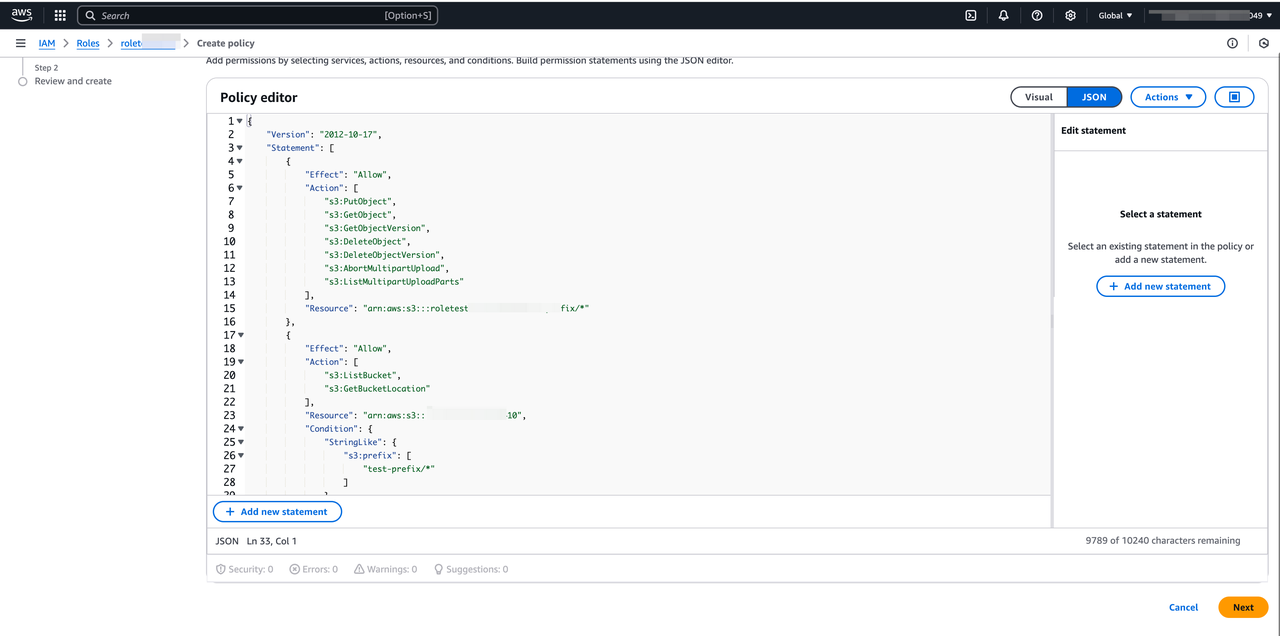Open the services grid menu icon
The image size is (1280, 636).
(x=60, y=15)
